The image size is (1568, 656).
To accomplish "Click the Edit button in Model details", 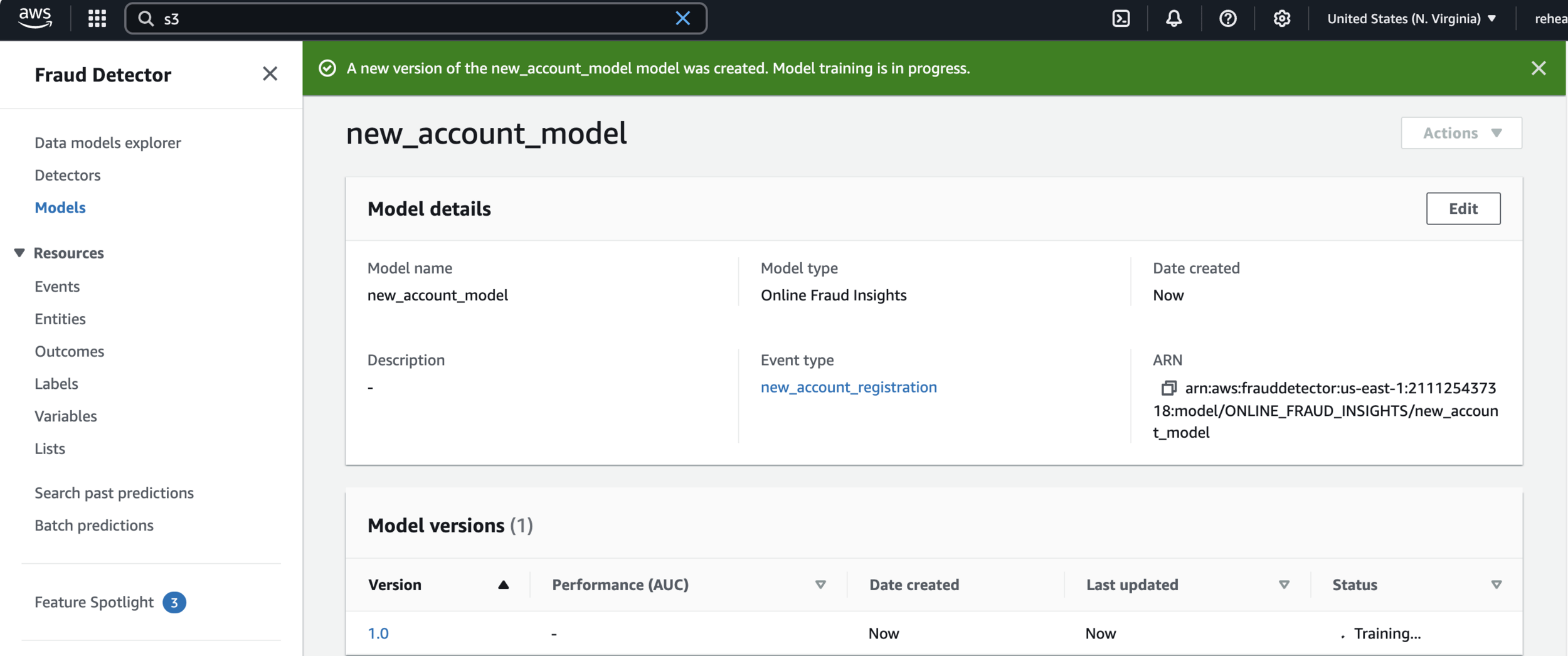I will click(1463, 208).
